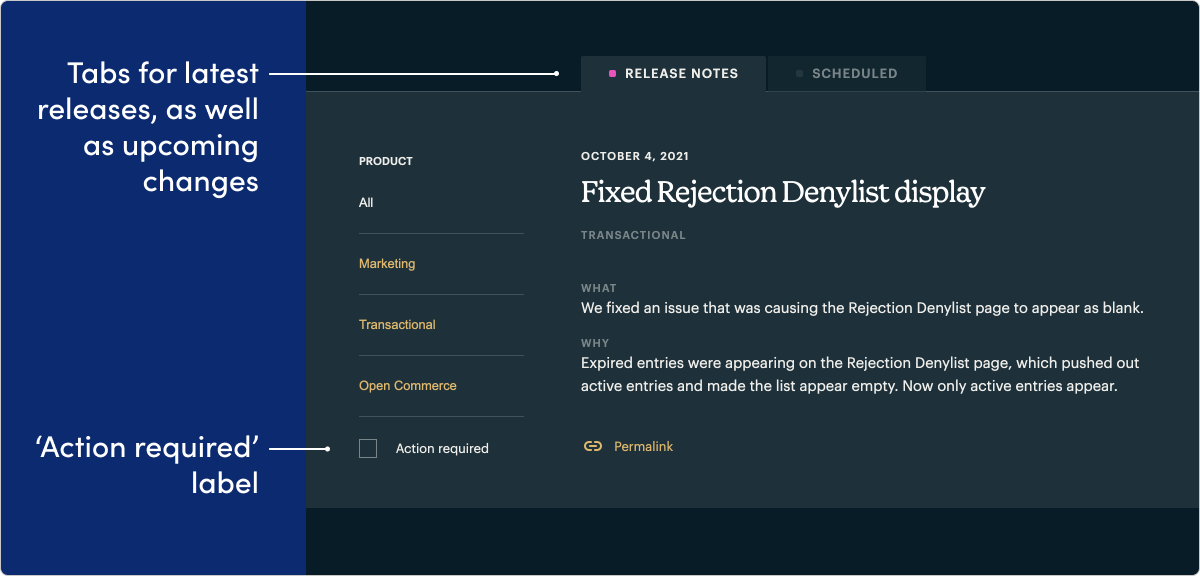Filter releases by Transactional
Image resolution: width=1200 pixels, height=576 pixels.
coord(397,324)
